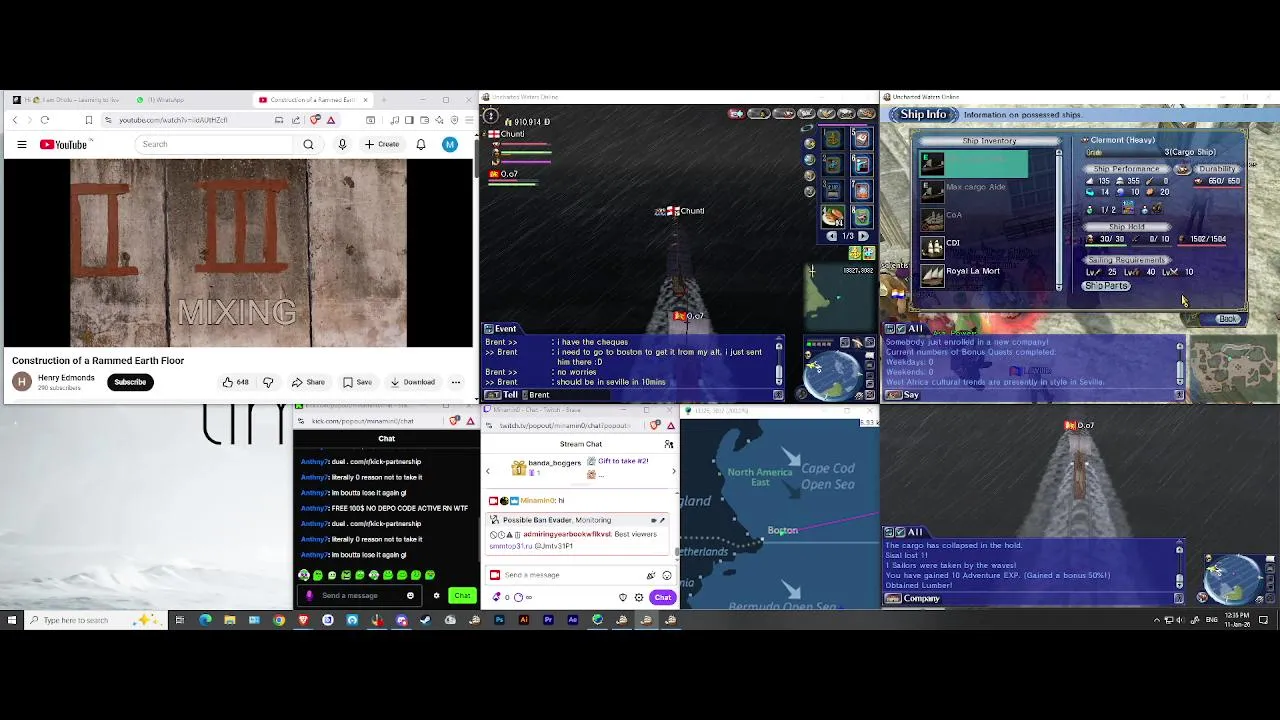Open a new browser tab with plus
Screen dimensions: 1280x720
(384, 100)
